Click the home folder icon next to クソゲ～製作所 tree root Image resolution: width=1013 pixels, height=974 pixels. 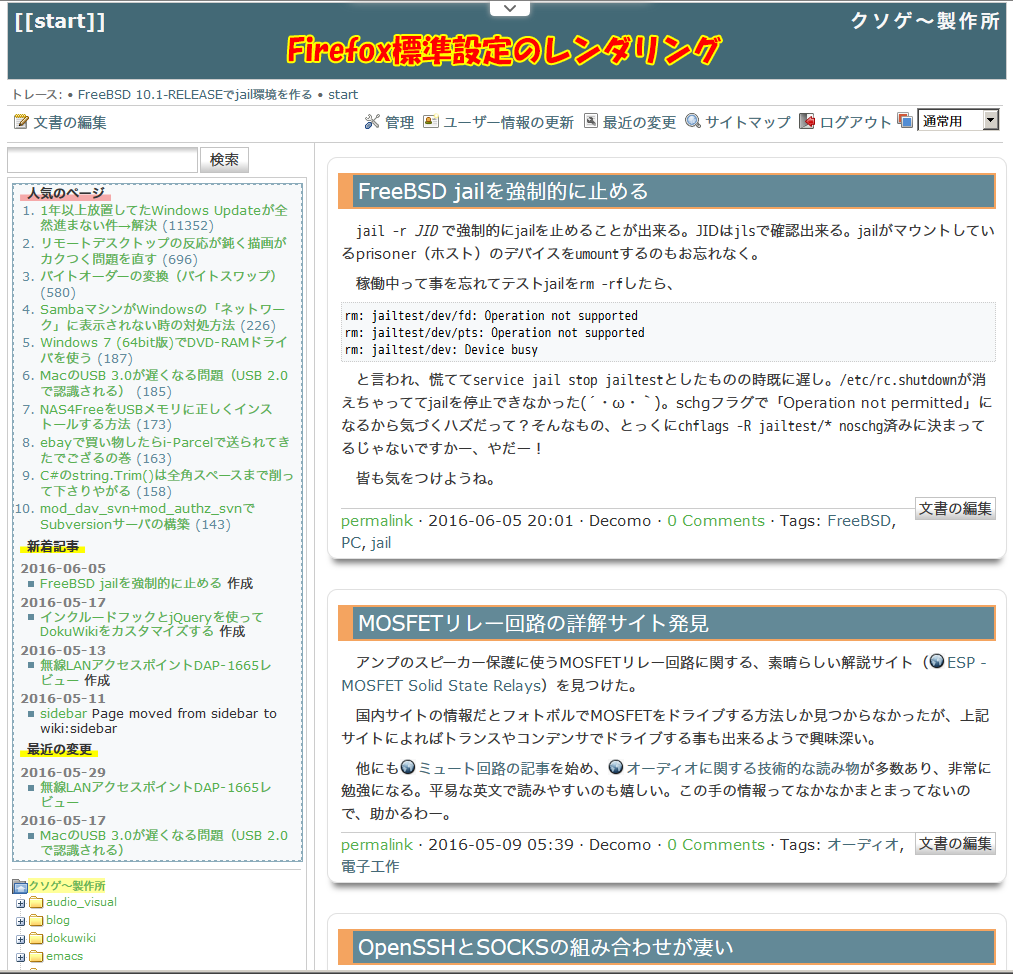pyautogui.click(x=19, y=886)
